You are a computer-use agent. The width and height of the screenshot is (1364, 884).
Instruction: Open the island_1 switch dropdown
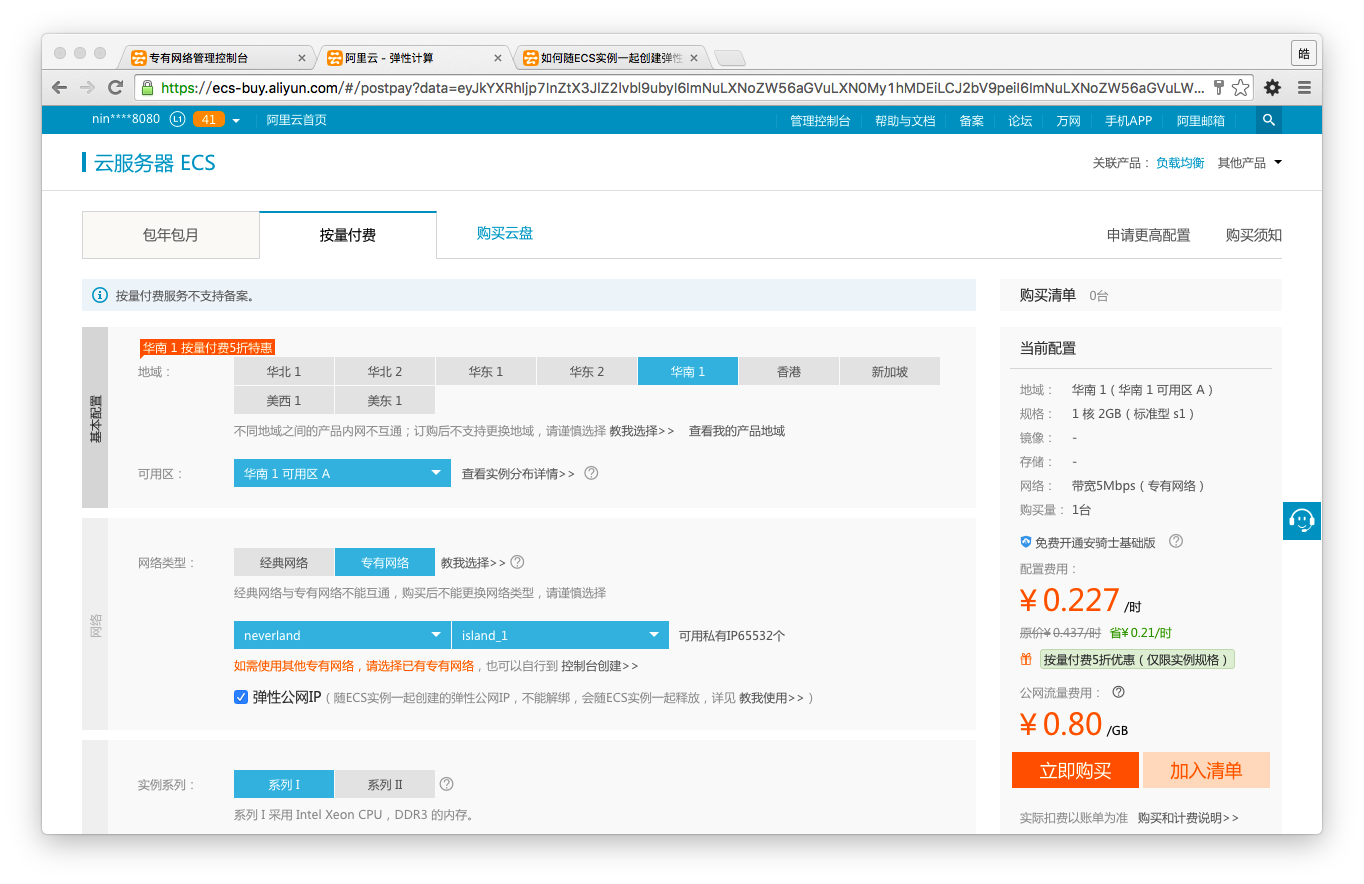point(559,635)
